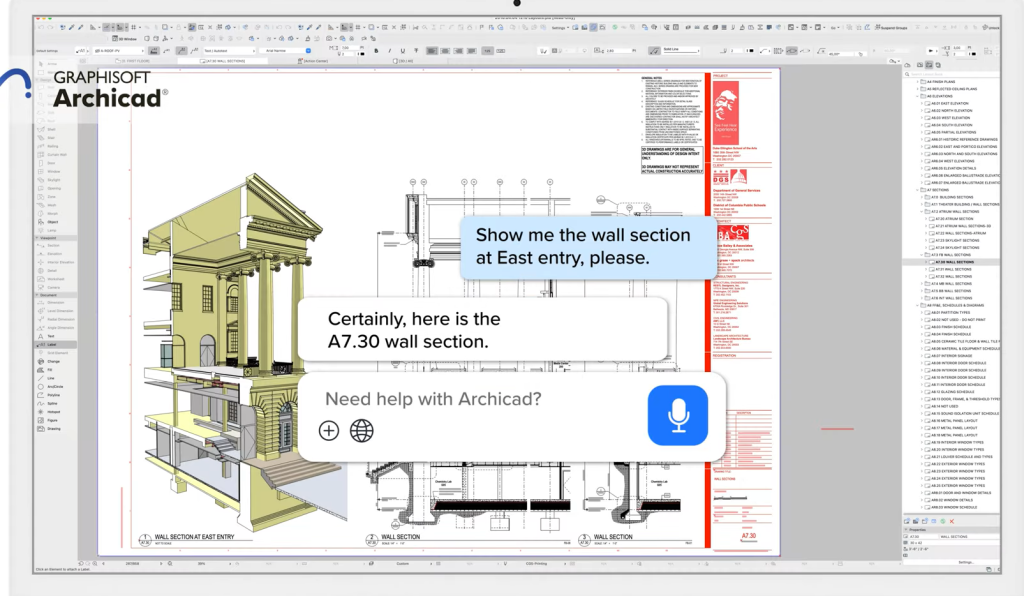Open A6.01 EAST ELEVATION in navigator
Image resolution: width=1024 pixels, height=596 pixels.
(950, 103)
